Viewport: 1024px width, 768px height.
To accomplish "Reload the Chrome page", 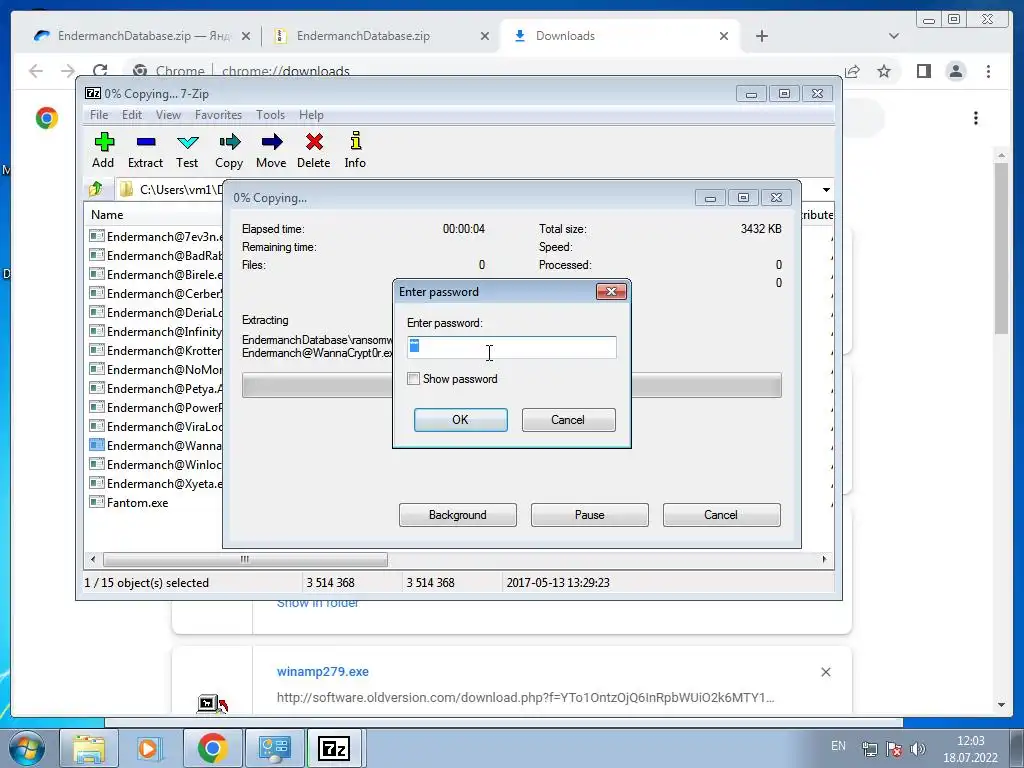I will [100, 71].
